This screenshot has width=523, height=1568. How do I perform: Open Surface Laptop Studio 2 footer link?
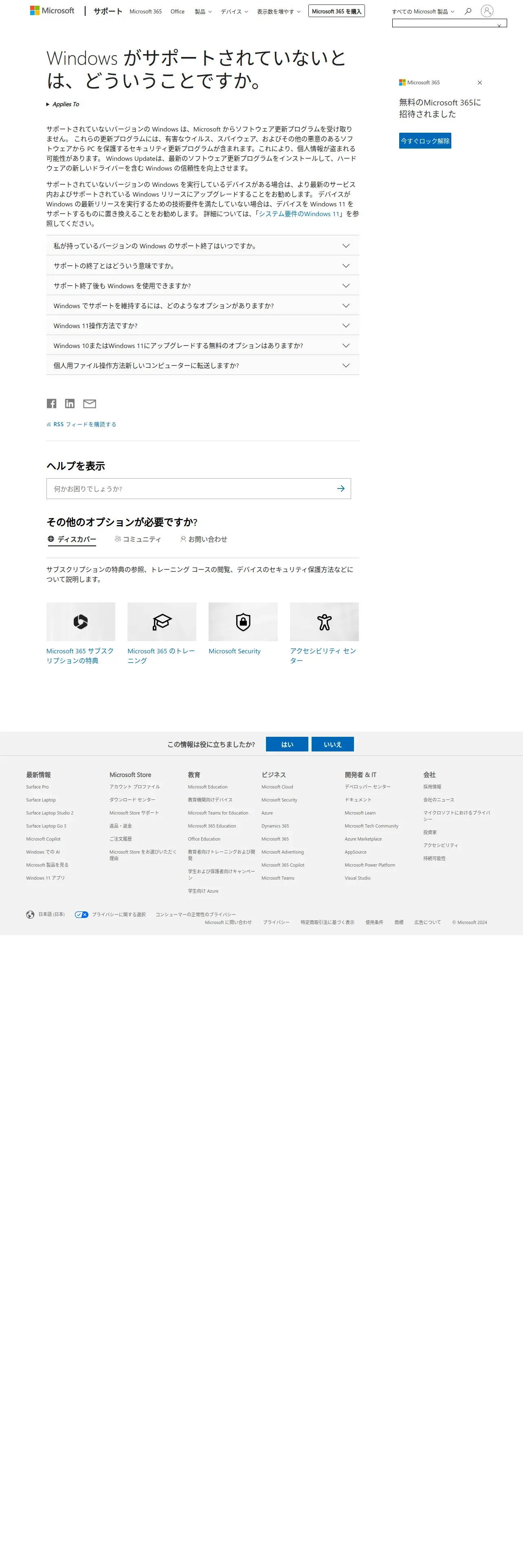pos(49,813)
